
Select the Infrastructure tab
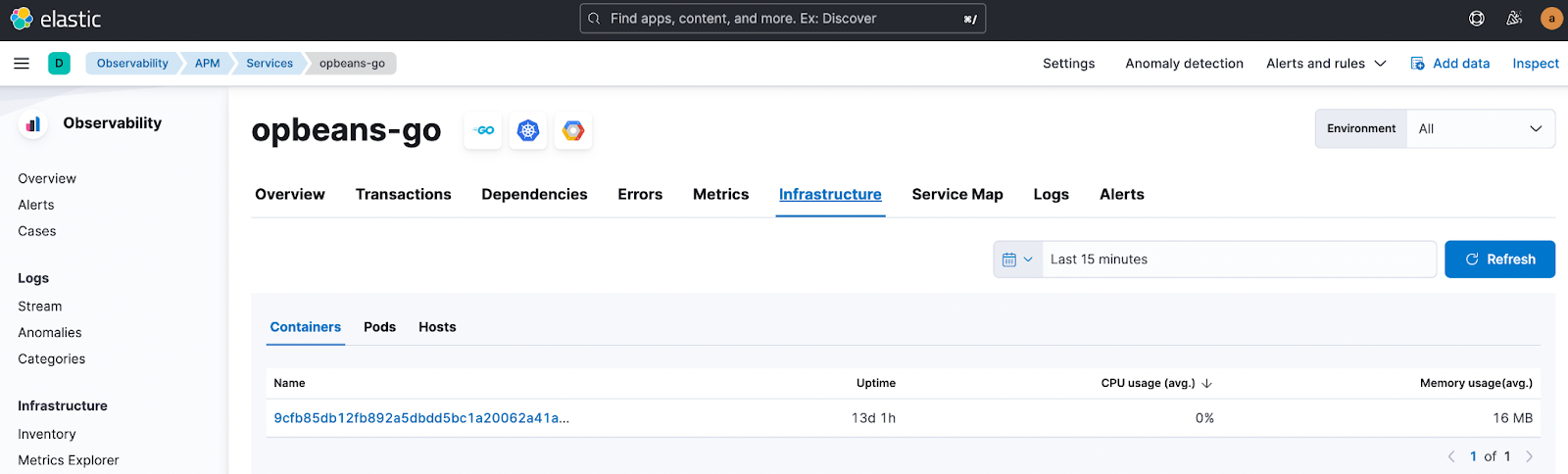point(830,195)
